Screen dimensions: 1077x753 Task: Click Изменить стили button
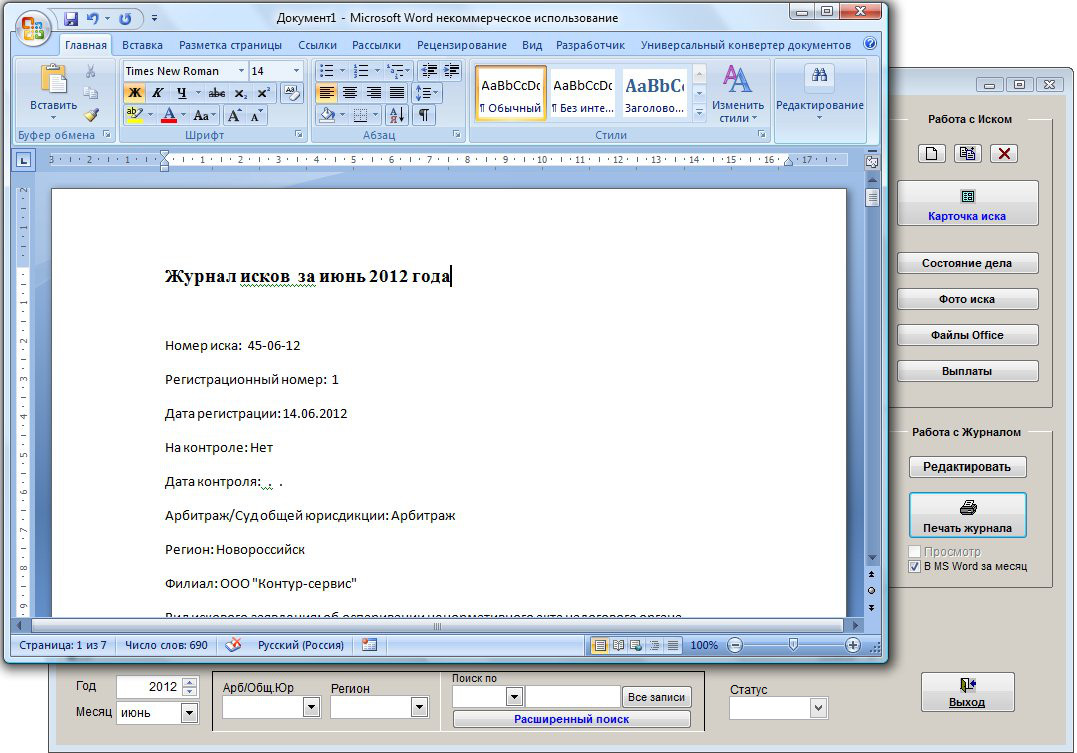click(738, 95)
